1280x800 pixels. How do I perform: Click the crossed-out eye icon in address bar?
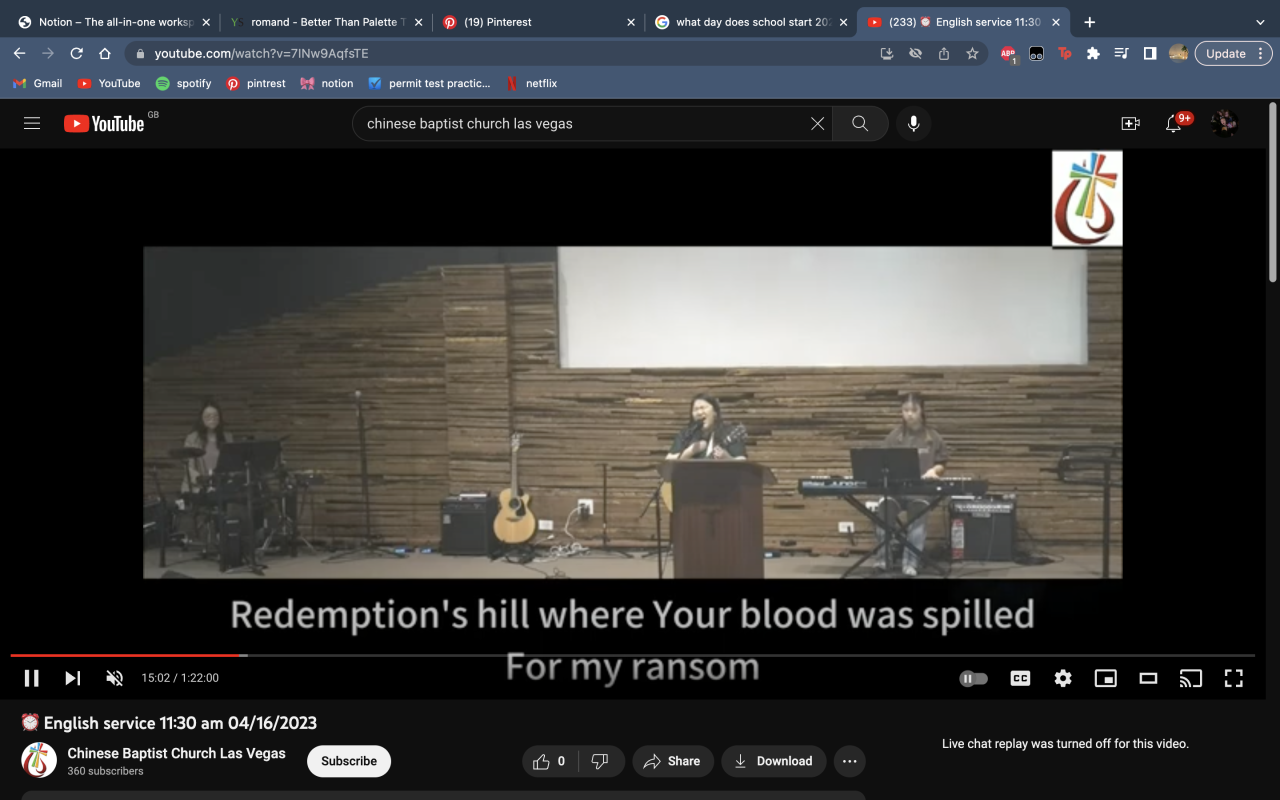tap(915, 53)
